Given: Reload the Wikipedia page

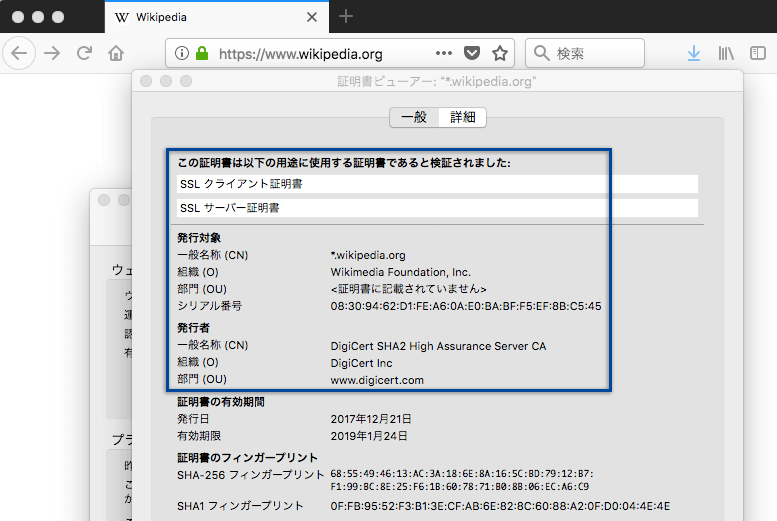Looking at the screenshot, I should (84, 53).
